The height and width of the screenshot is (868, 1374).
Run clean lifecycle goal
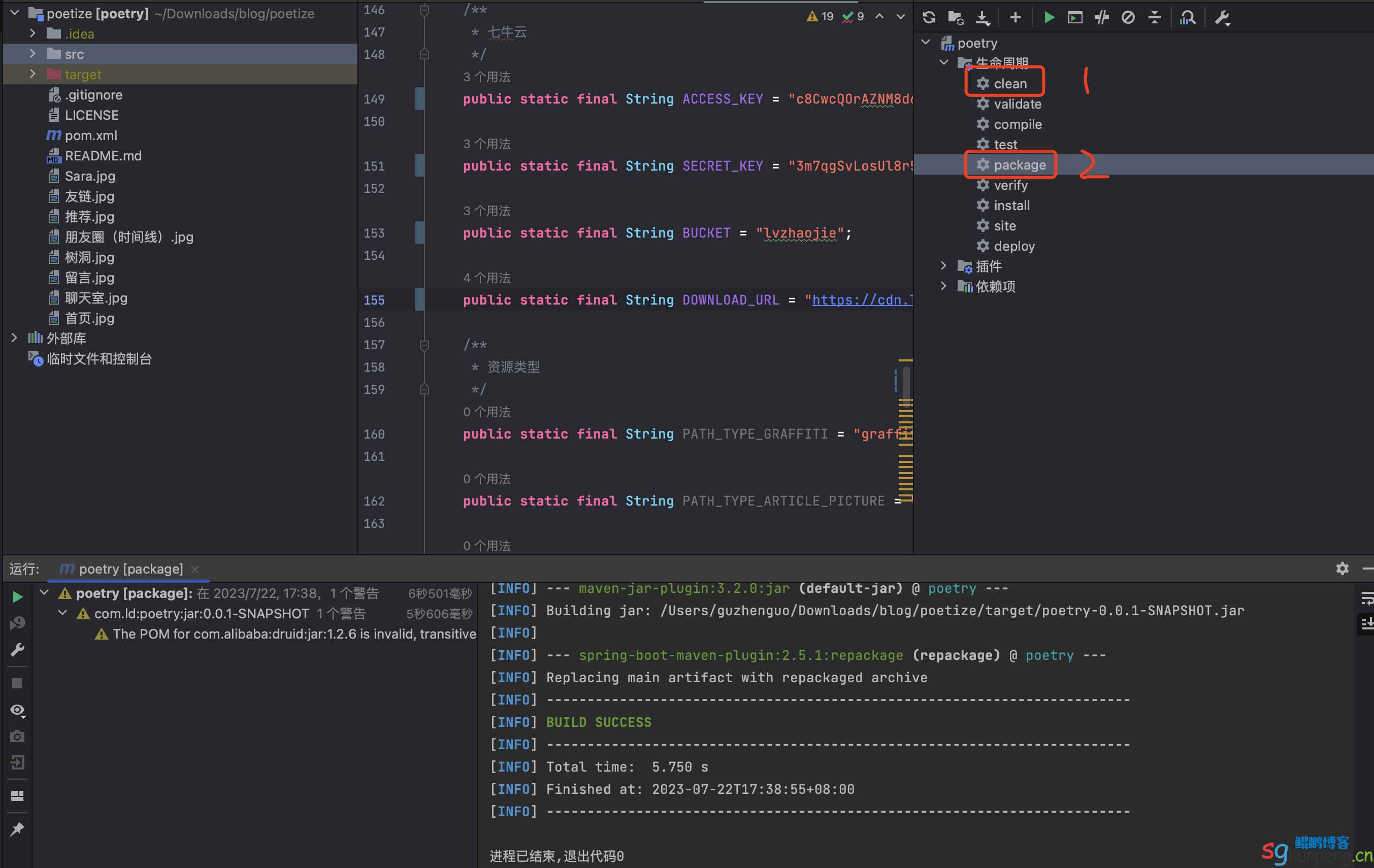[x=1009, y=83]
